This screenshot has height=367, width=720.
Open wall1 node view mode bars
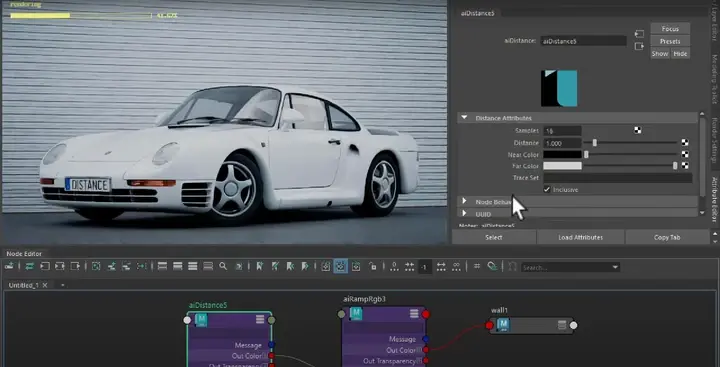point(562,325)
